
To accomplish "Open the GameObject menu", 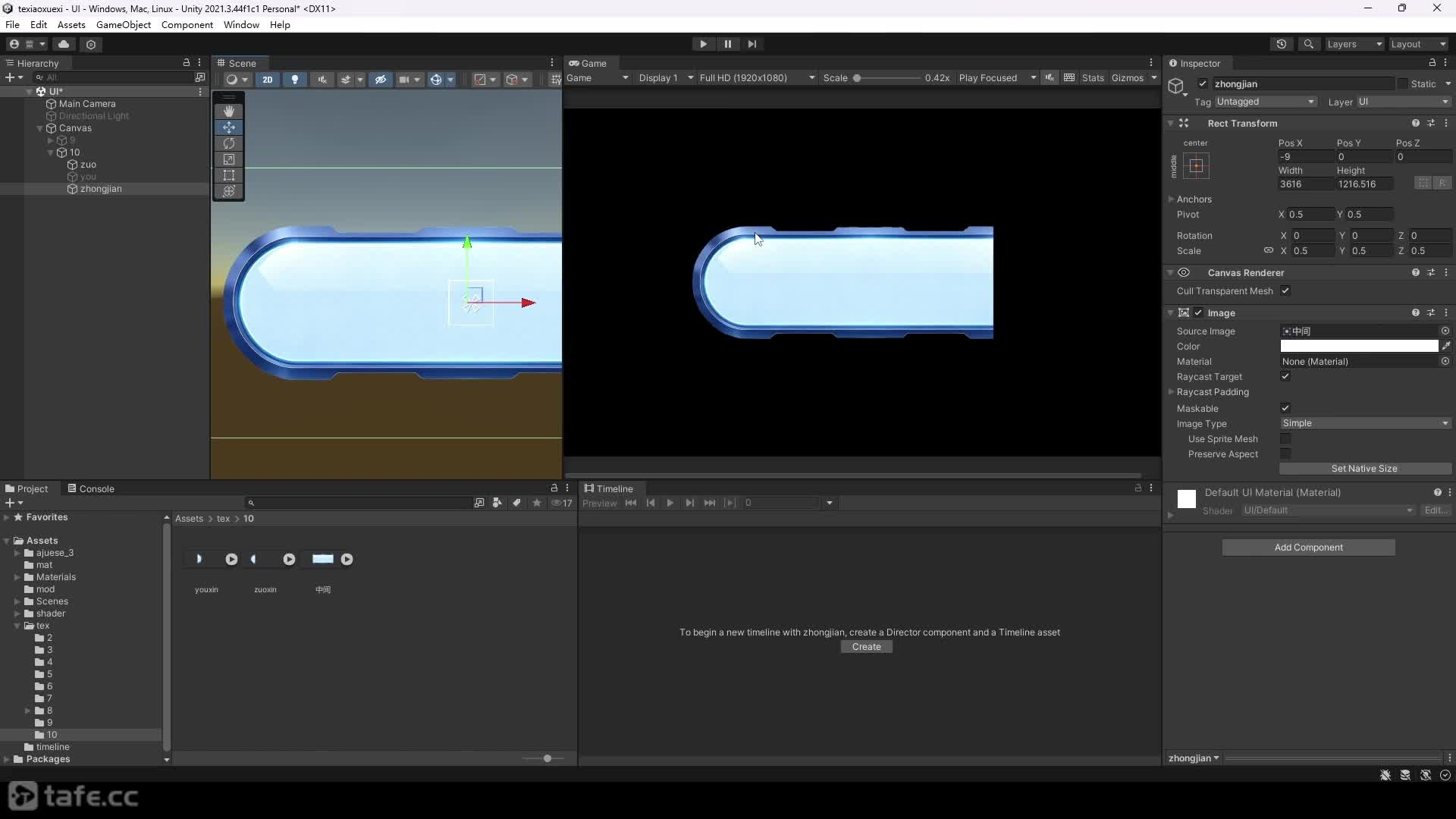I will pos(124,24).
